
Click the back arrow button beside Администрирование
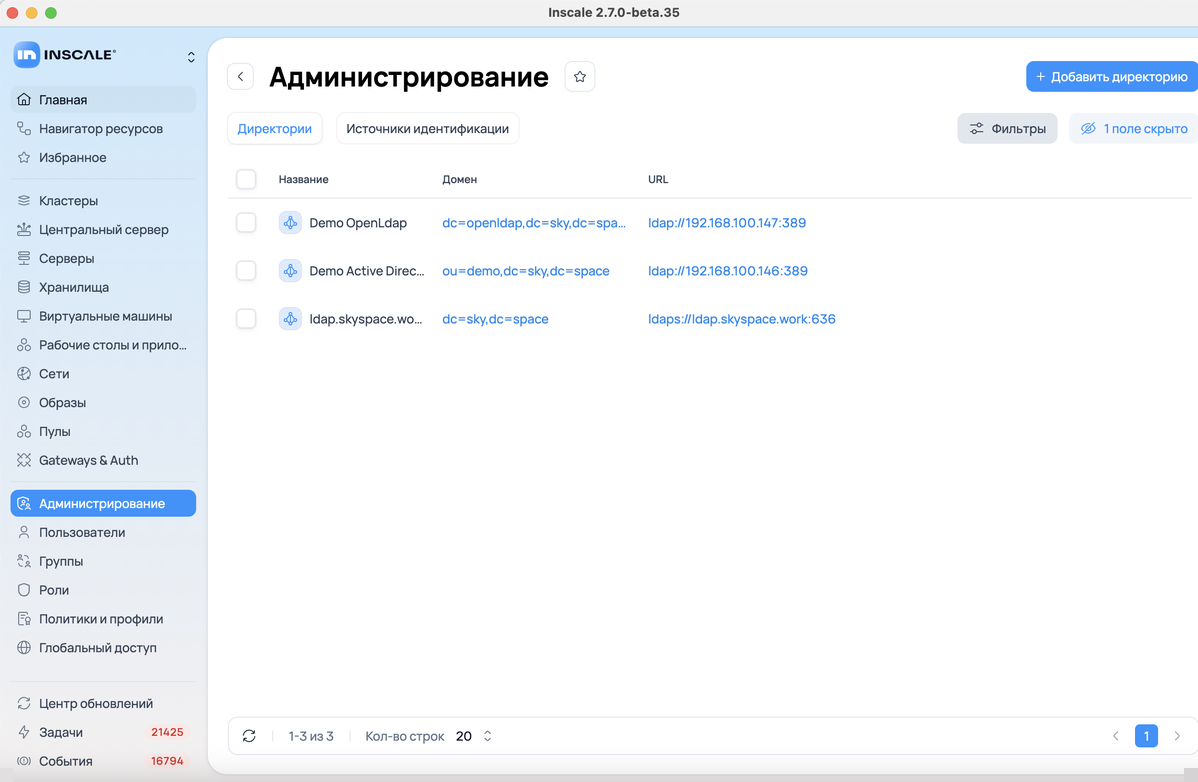point(241,76)
